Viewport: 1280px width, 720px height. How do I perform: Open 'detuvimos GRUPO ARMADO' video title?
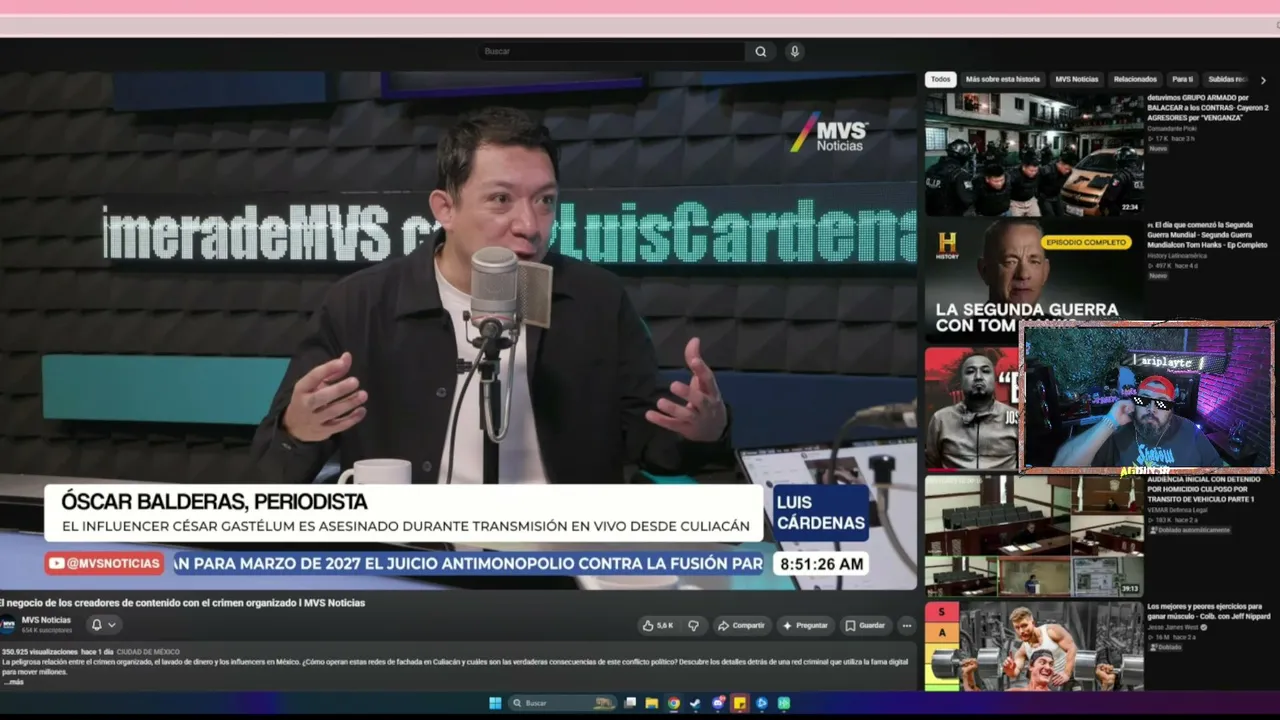[1208, 107]
